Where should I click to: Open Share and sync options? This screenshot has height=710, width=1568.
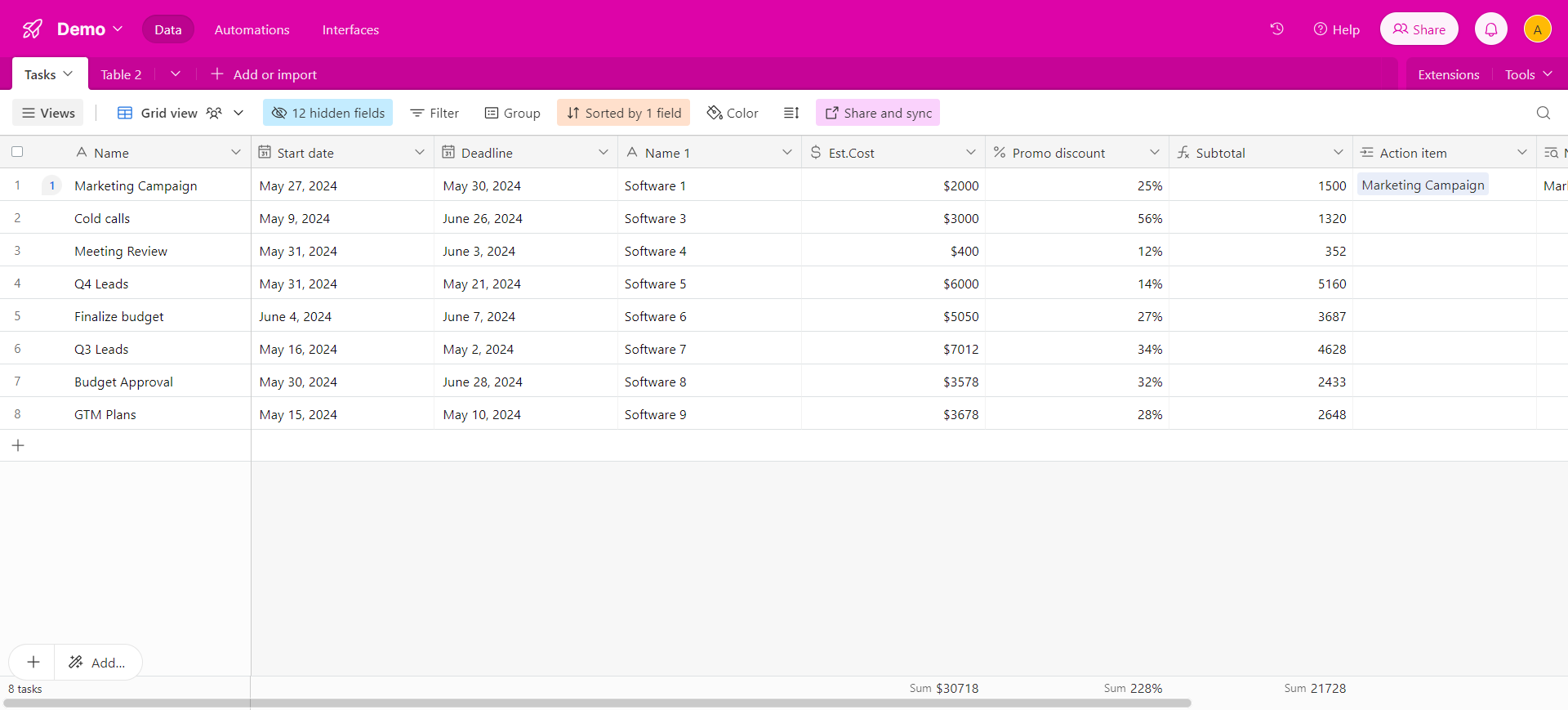(x=878, y=113)
